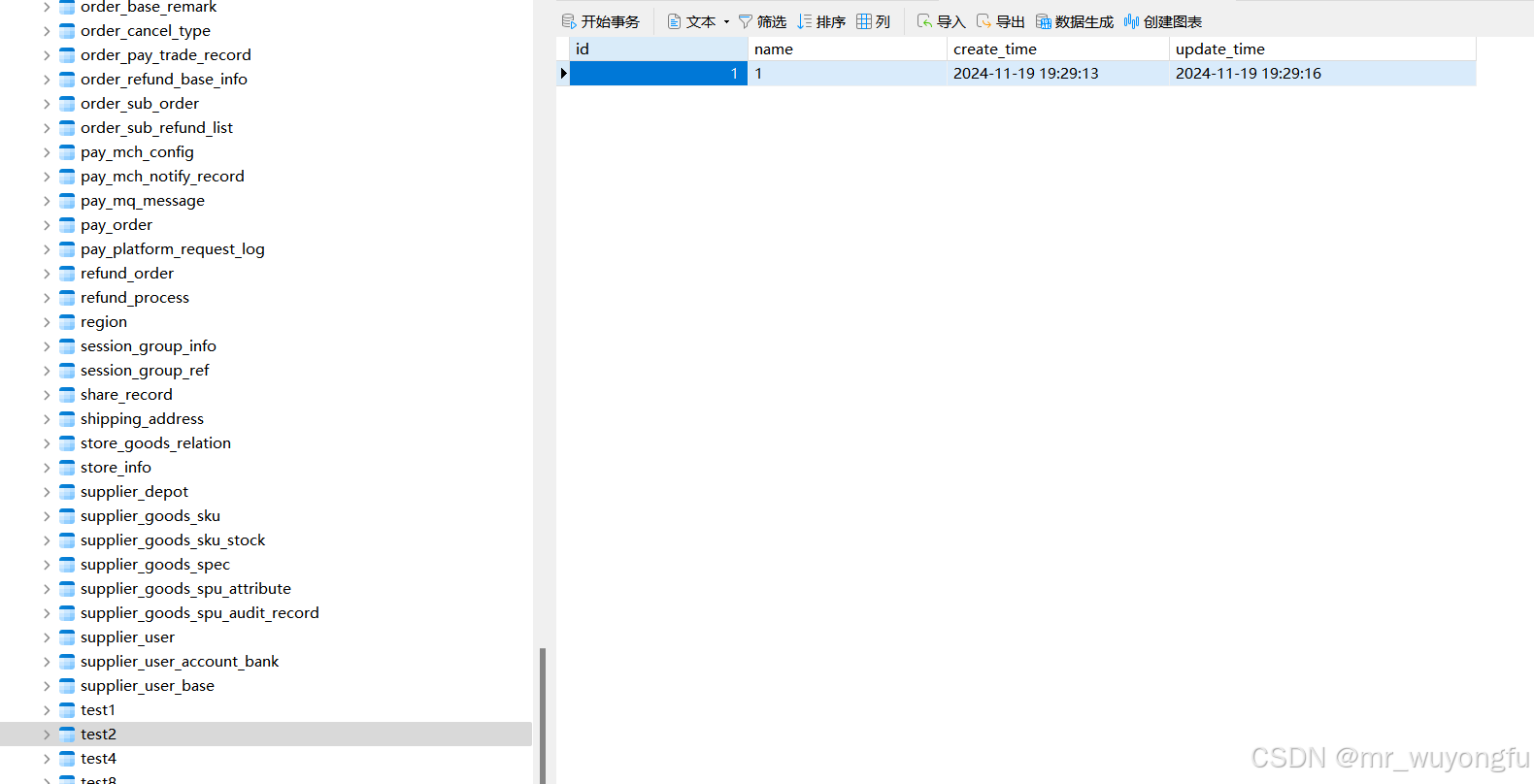The height and width of the screenshot is (784, 1534).
Task: Select the supplier_goods_spu_audit_record table
Action: (200, 613)
